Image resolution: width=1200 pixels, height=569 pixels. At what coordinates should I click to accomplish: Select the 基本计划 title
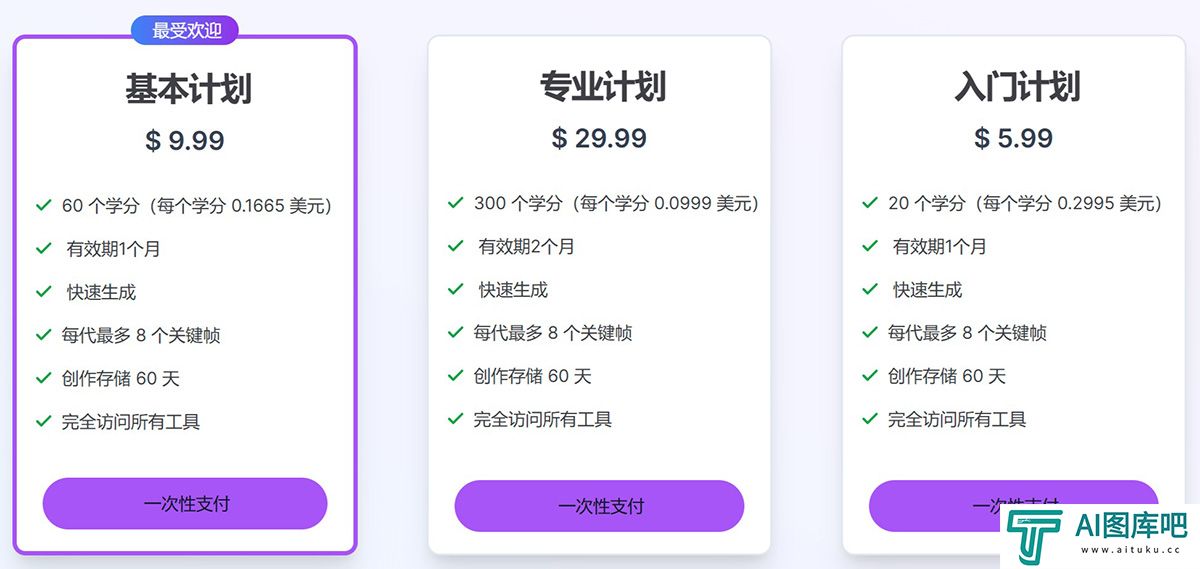point(188,89)
